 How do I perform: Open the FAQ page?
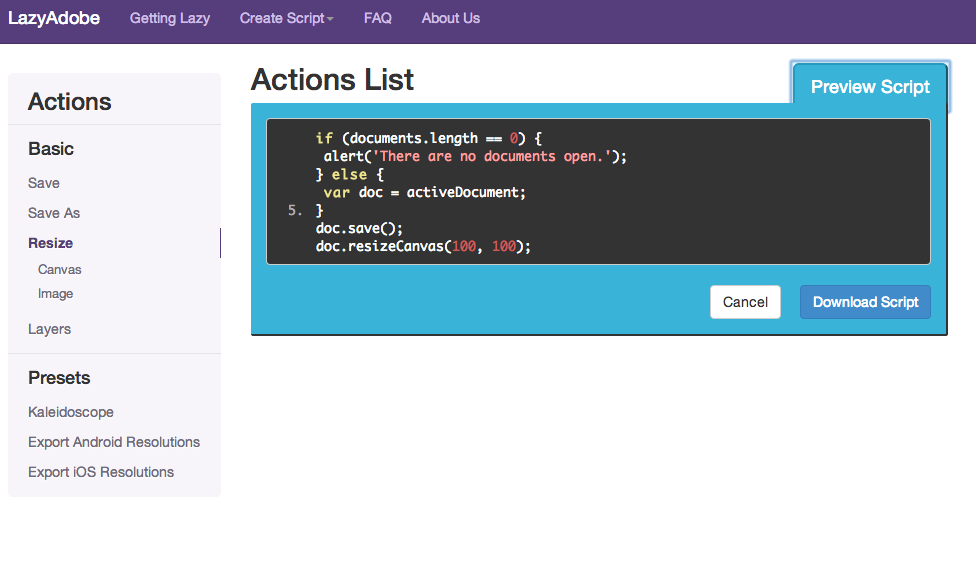click(377, 18)
